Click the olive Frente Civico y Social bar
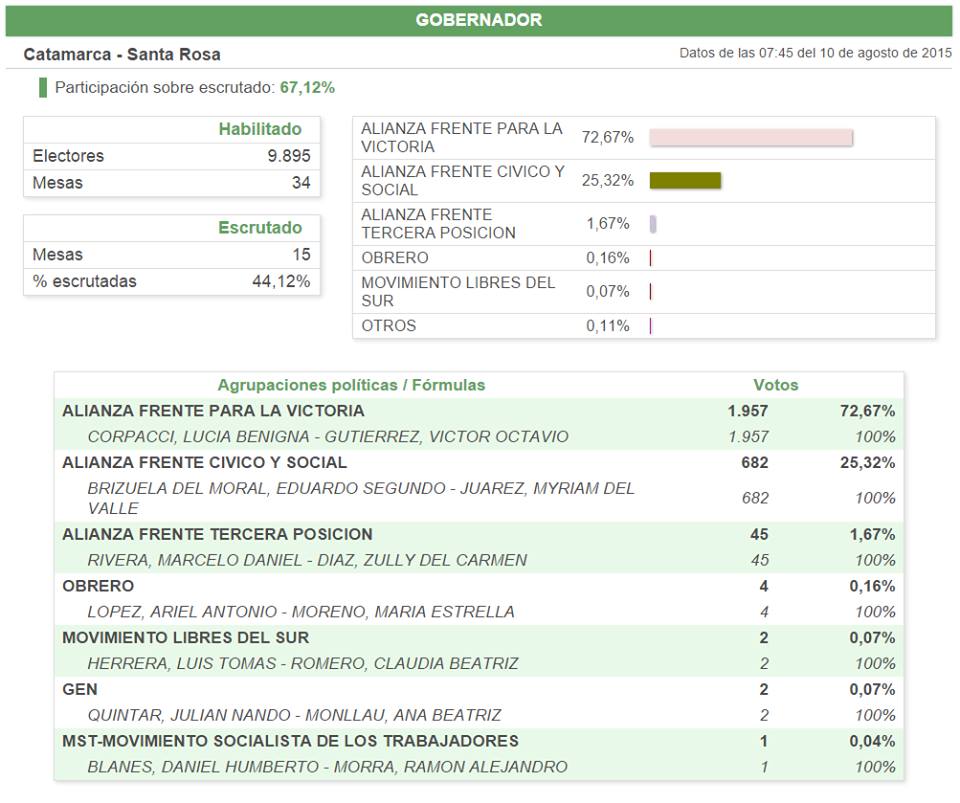The height and width of the screenshot is (803, 960). point(685,181)
